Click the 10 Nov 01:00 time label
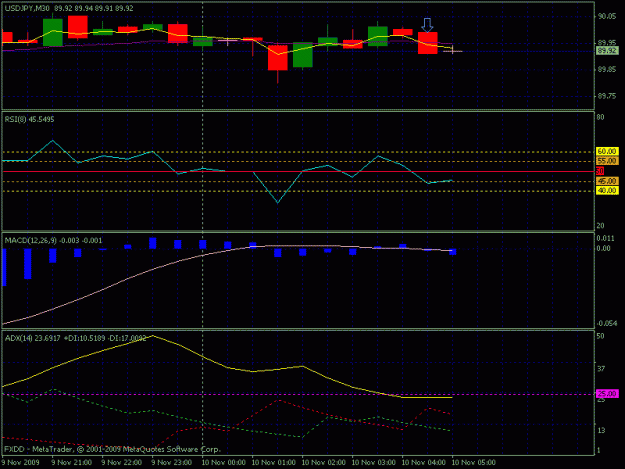Image resolution: width=625 pixels, height=469 pixels. (273, 463)
